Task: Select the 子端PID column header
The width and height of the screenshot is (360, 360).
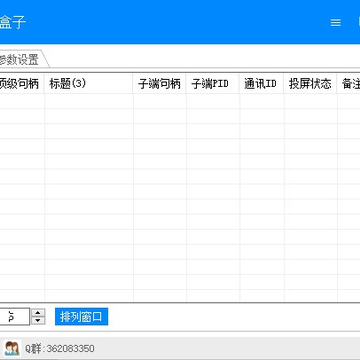Action: [213, 83]
